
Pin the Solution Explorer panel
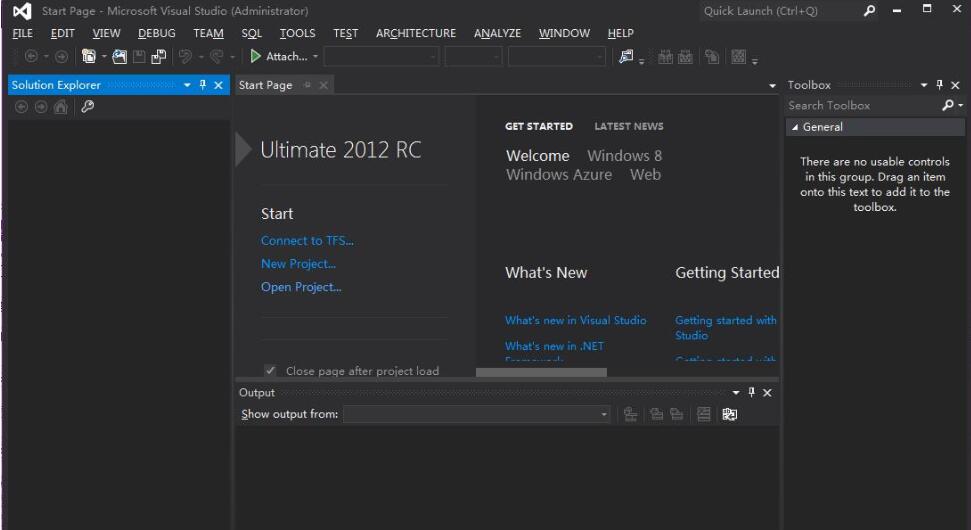tap(202, 85)
